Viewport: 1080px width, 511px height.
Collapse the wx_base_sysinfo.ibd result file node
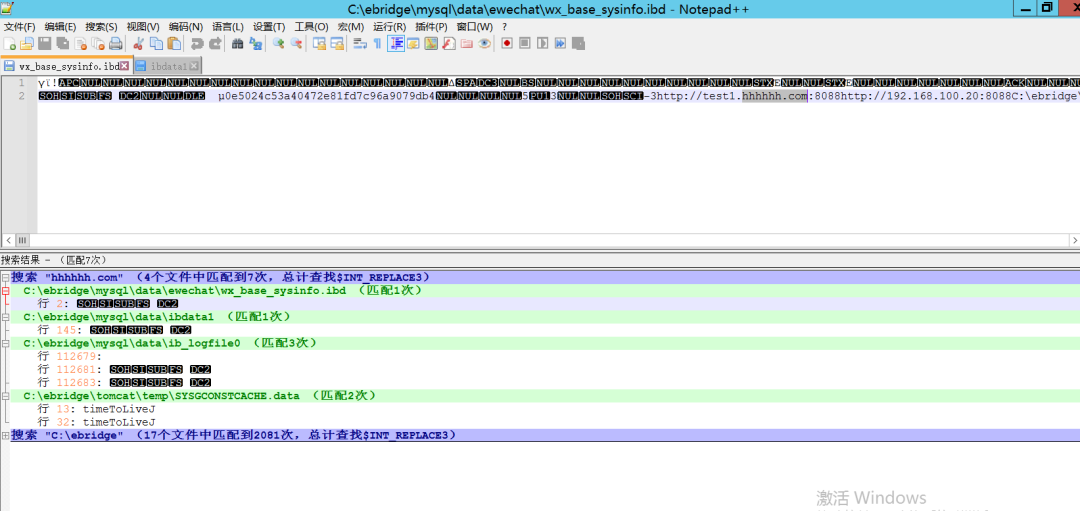(6, 291)
